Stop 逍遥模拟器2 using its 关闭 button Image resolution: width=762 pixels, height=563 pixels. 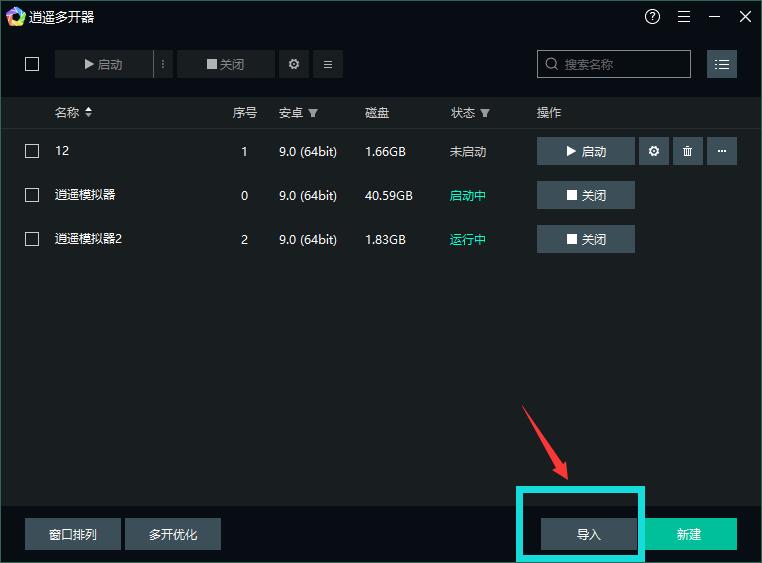tap(585, 239)
